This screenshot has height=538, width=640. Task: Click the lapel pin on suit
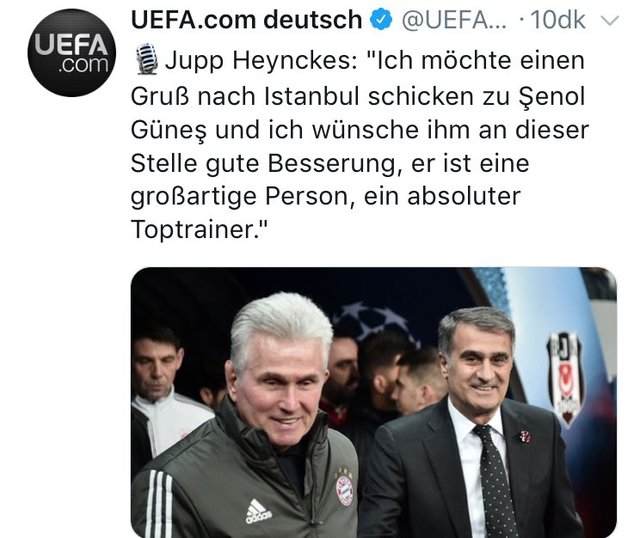[525, 436]
